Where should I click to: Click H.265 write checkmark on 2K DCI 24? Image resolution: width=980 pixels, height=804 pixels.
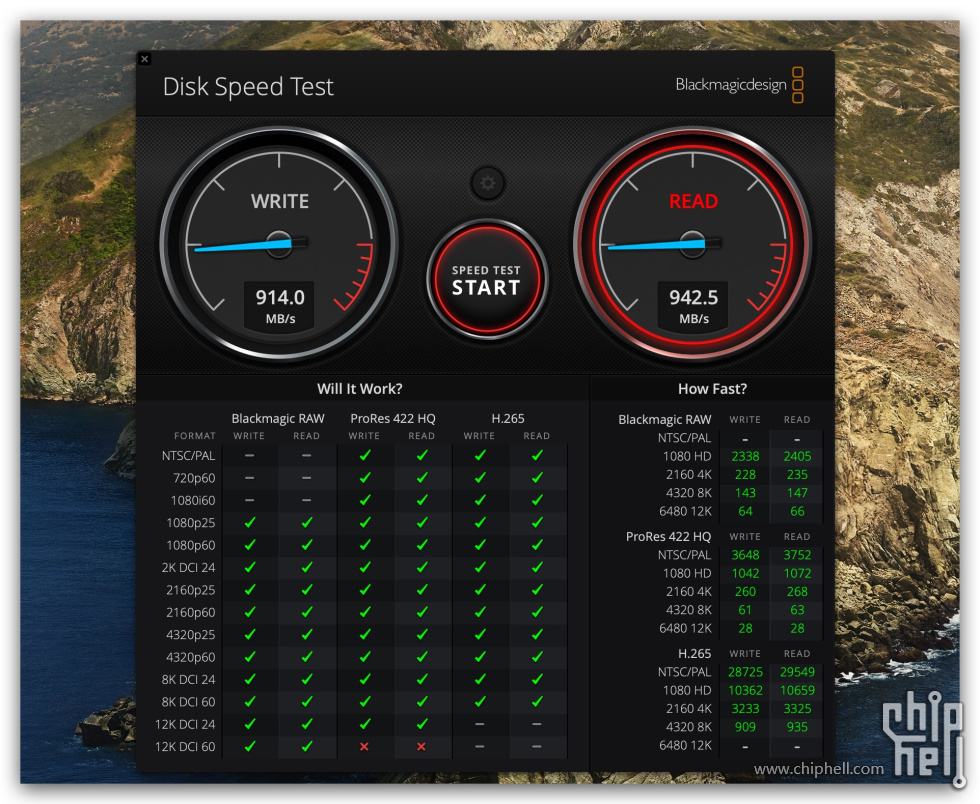pyautogui.click(x=480, y=567)
